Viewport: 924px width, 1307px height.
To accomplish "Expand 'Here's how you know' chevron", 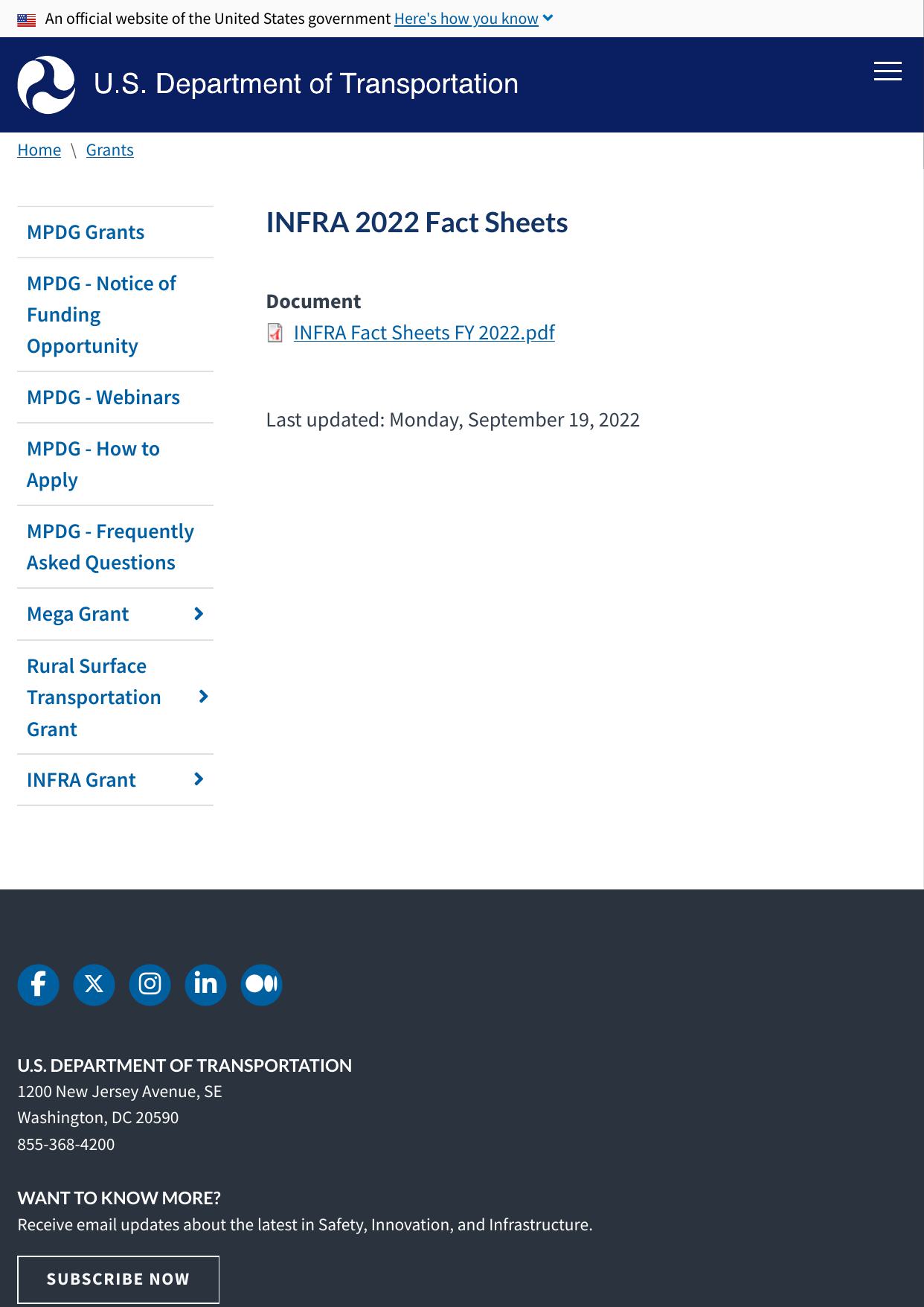I will tap(548, 19).
